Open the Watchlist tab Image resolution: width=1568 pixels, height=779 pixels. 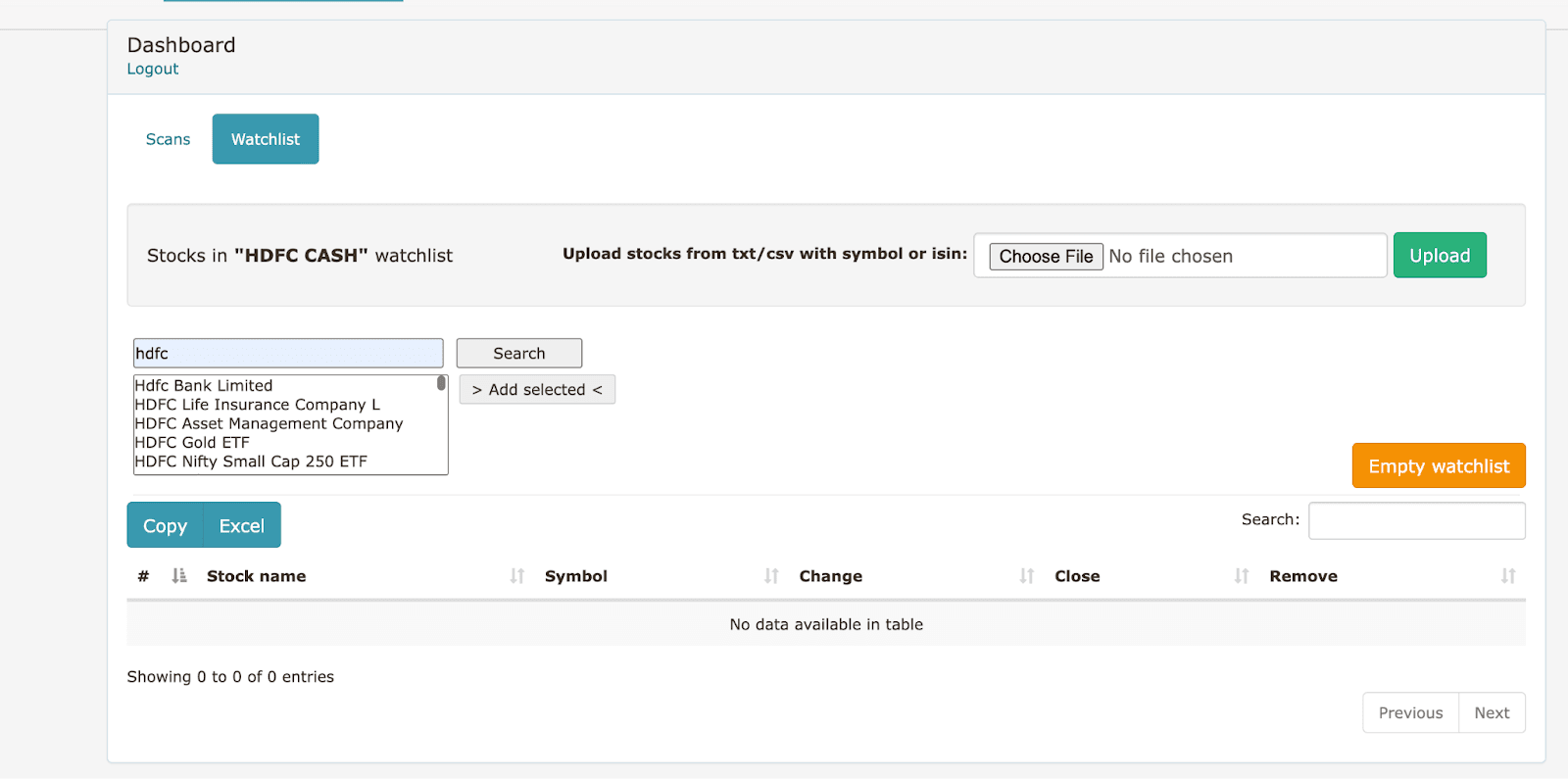coord(266,139)
